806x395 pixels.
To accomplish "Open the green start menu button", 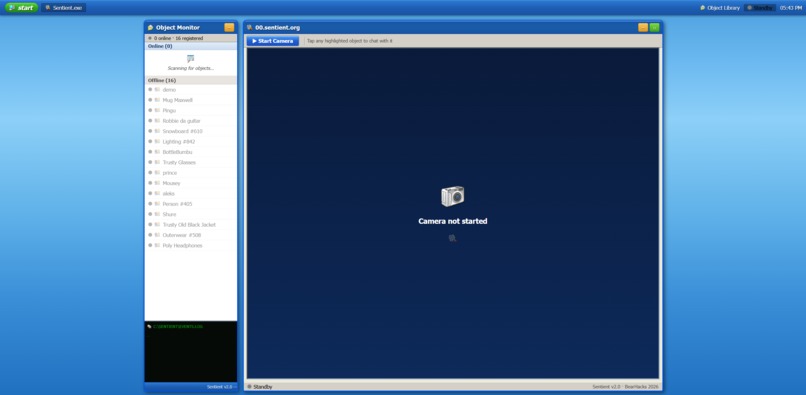I will (x=22, y=8).
